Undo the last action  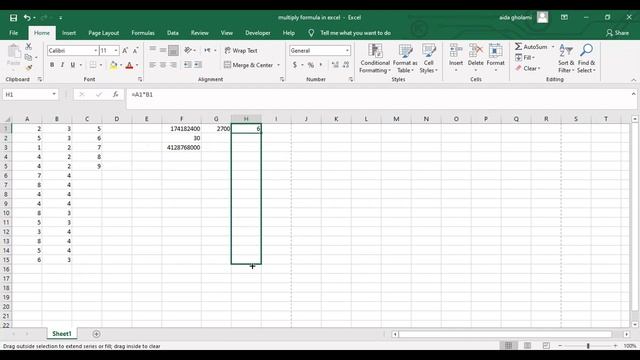[x=27, y=18]
